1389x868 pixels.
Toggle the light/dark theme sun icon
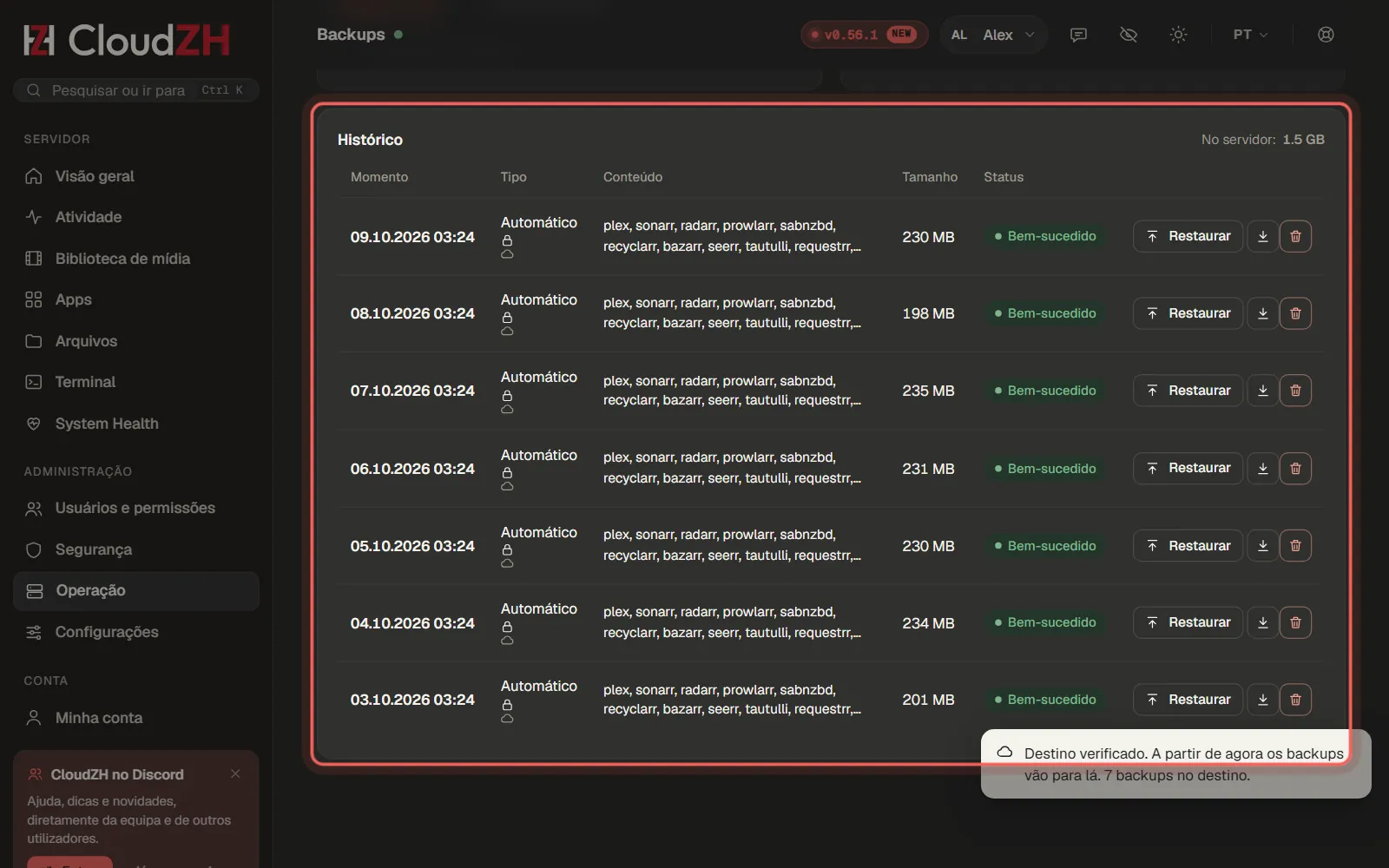[1178, 35]
